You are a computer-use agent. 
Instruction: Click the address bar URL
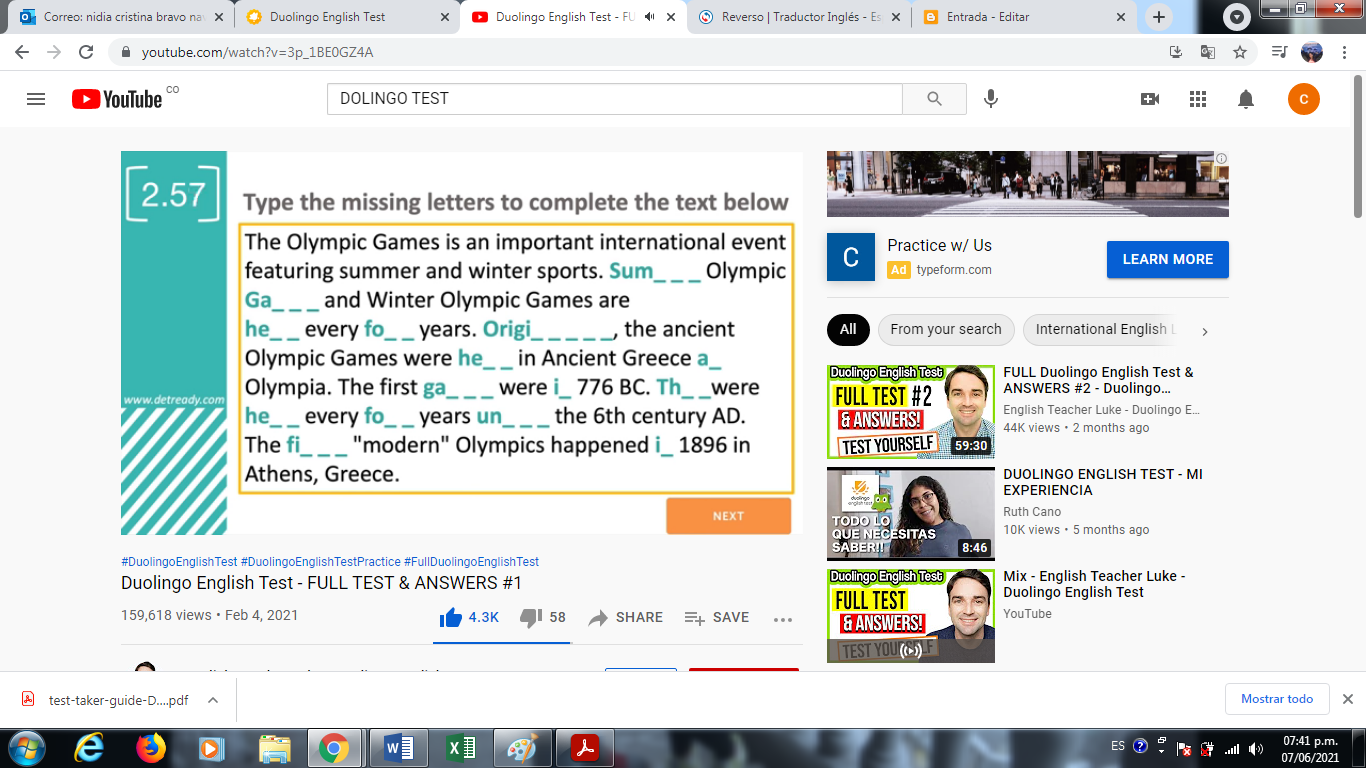[258, 52]
